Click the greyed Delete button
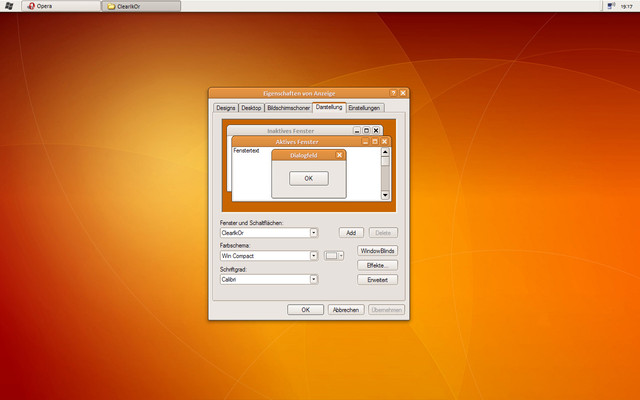640x400 pixels. (383, 233)
